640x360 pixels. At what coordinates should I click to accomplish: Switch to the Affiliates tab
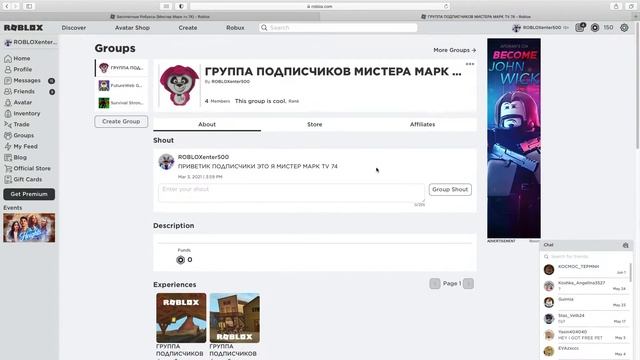pyautogui.click(x=422, y=124)
